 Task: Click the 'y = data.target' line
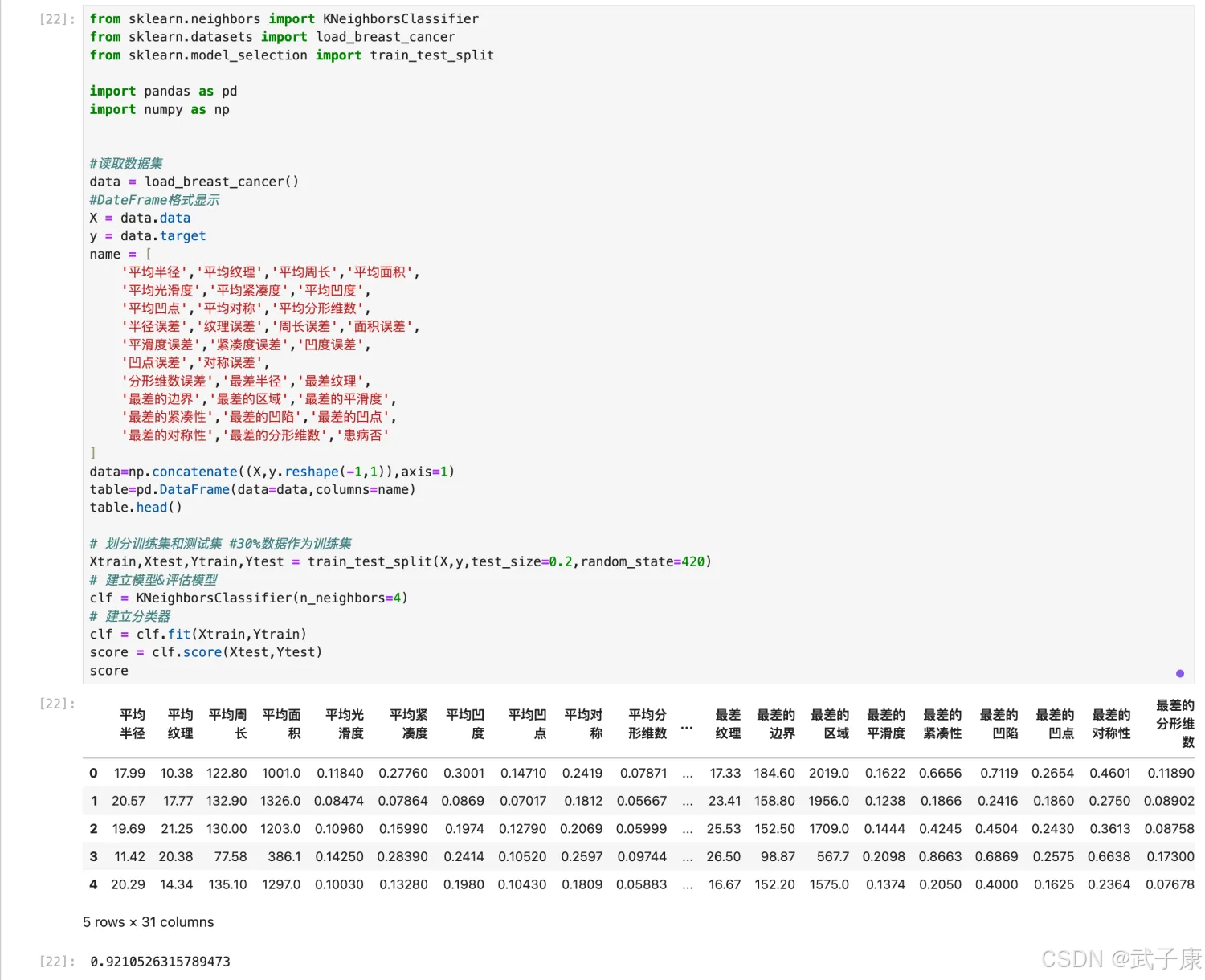point(148,236)
